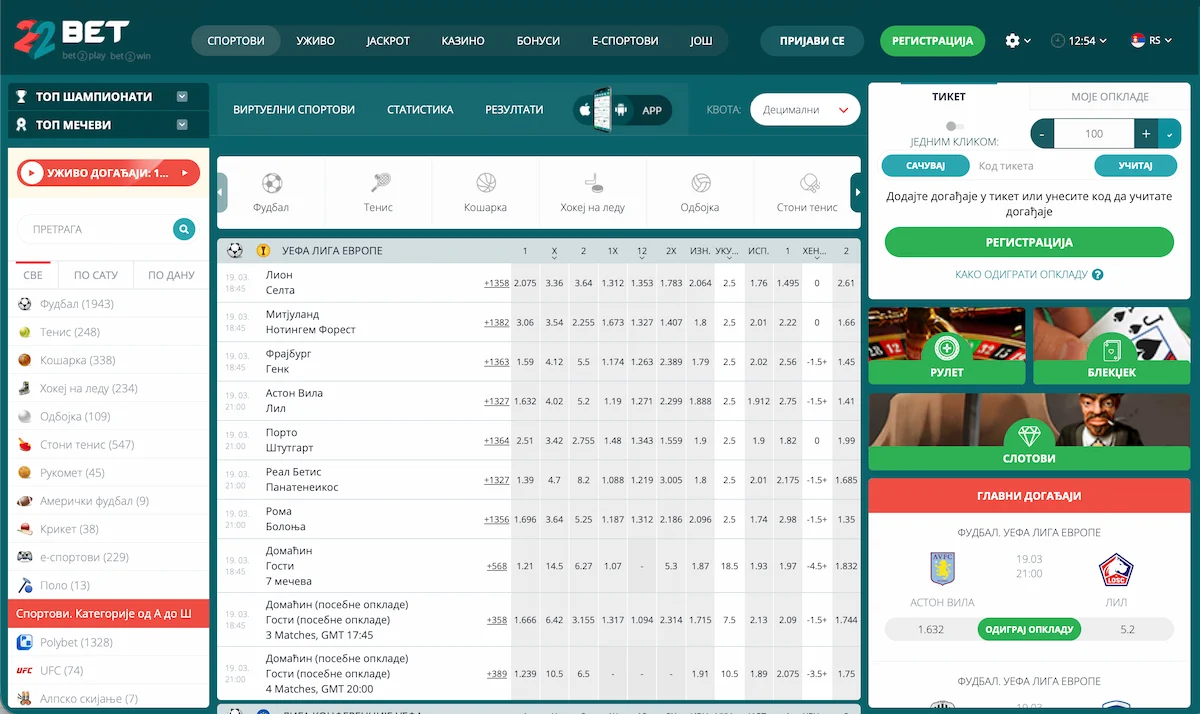1200x714 pixels.
Task: Toggle the Једним кликом switch
Action: 955,126
